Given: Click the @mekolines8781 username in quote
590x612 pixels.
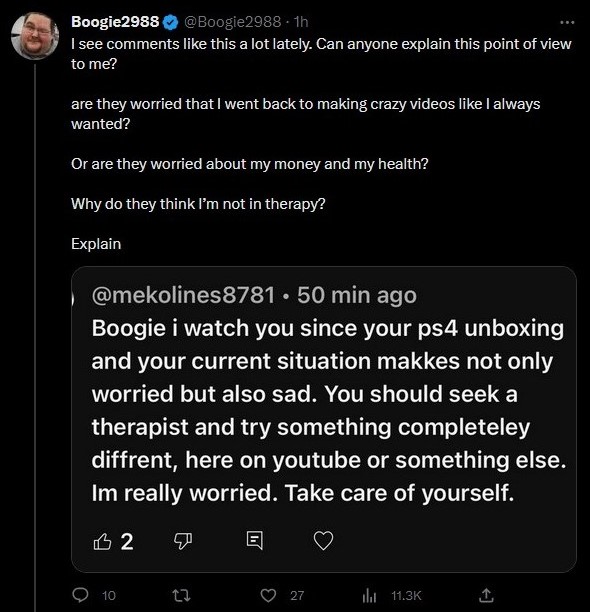Looking at the screenshot, I should tap(184, 295).
